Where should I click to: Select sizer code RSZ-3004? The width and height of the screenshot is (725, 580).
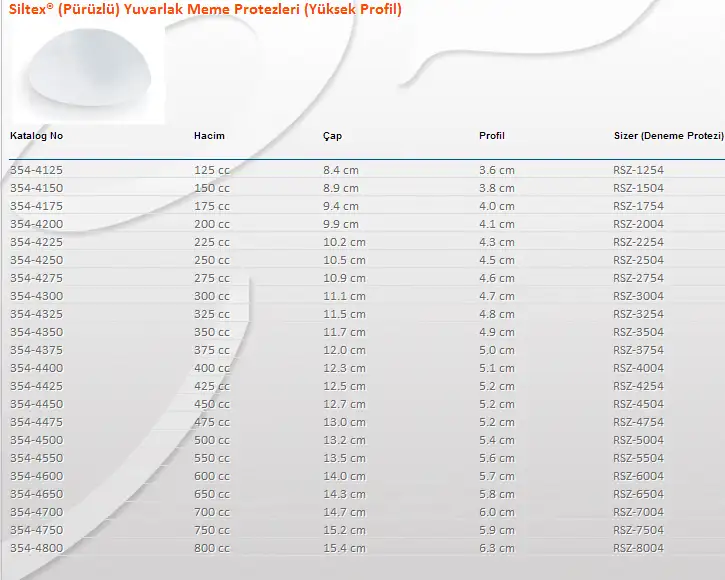coord(638,296)
